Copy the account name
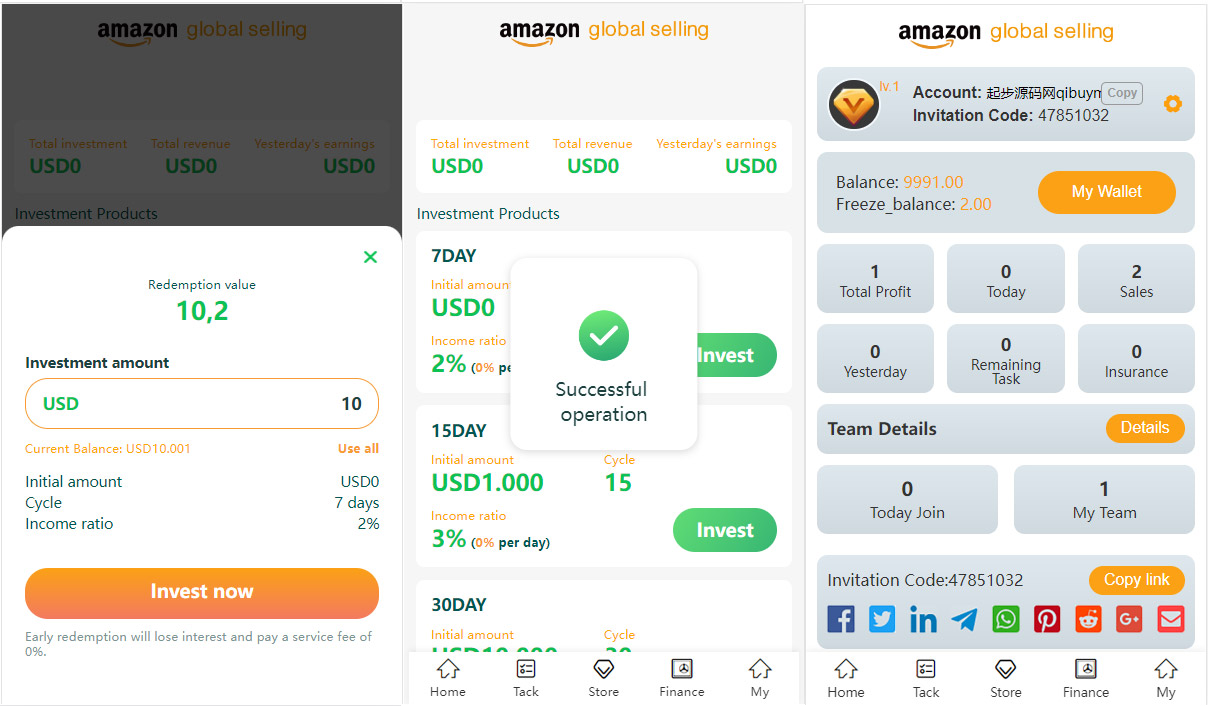 (x=1122, y=93)
